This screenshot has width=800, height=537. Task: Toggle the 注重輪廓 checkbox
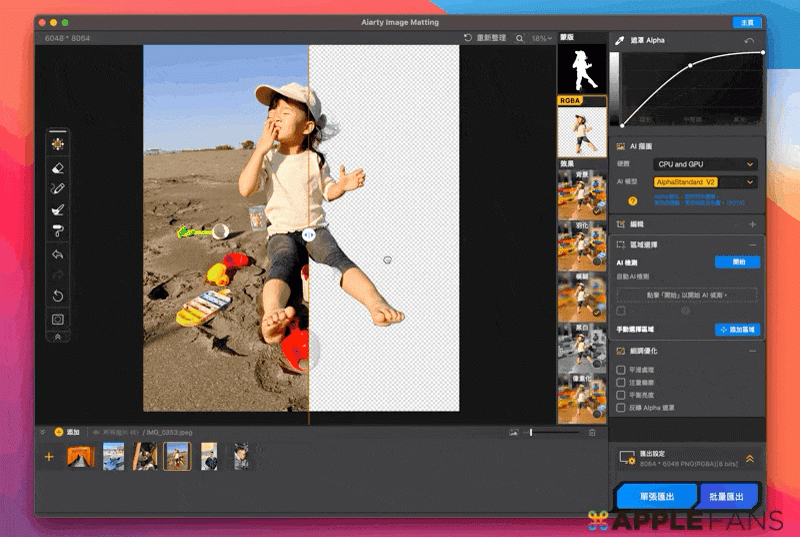(621, 382)
